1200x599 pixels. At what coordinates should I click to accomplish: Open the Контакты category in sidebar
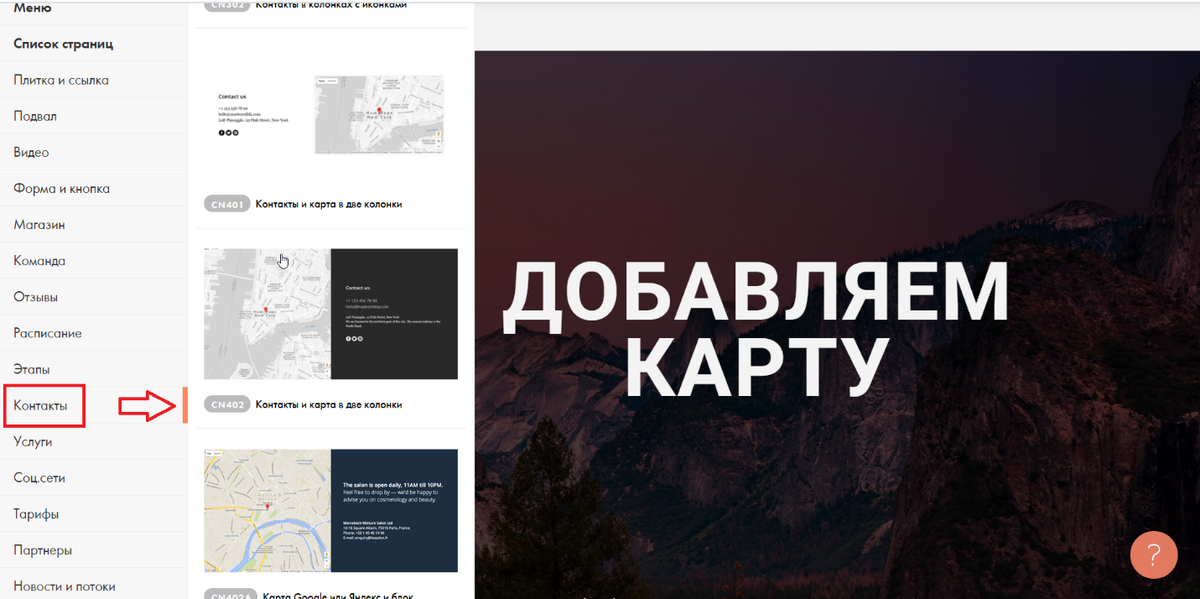(x=43, y=405)
